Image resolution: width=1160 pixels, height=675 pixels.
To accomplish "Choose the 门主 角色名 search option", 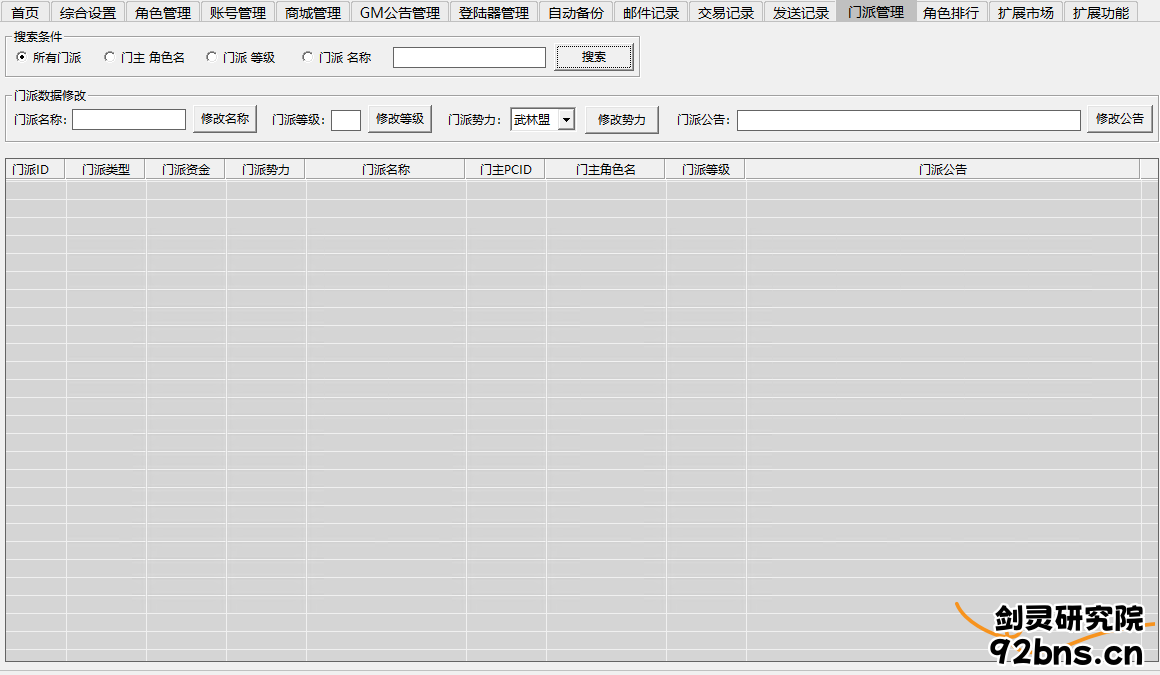I will pyautogui.click(x=144, y=57).
